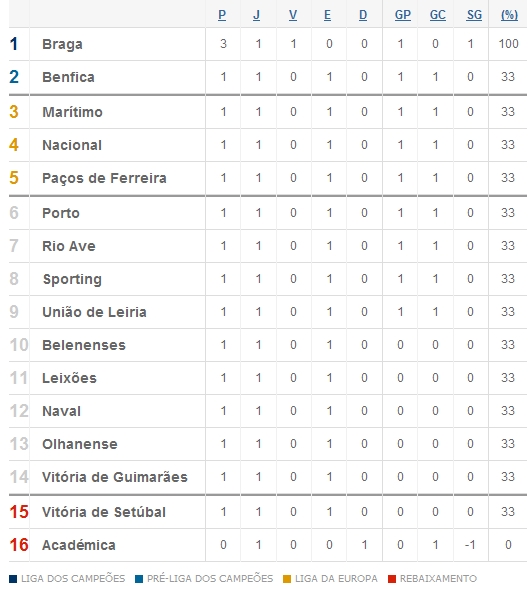529x589 pixels.
Task: Sort table by P points column header
Action: point(222,15)
